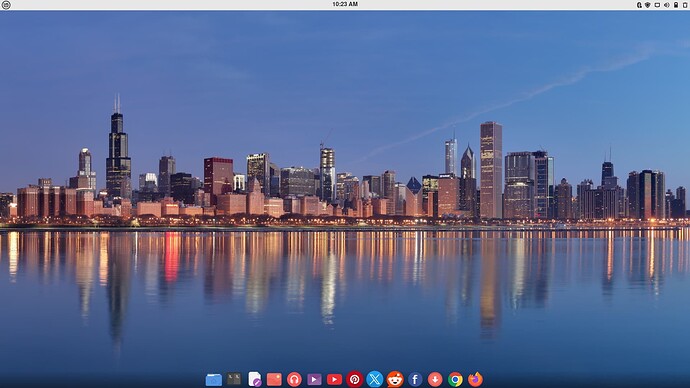Expand the network indicator in panel
Image resolution: width=690 pixels, height=388 pixels.
(x=648, y=5)
